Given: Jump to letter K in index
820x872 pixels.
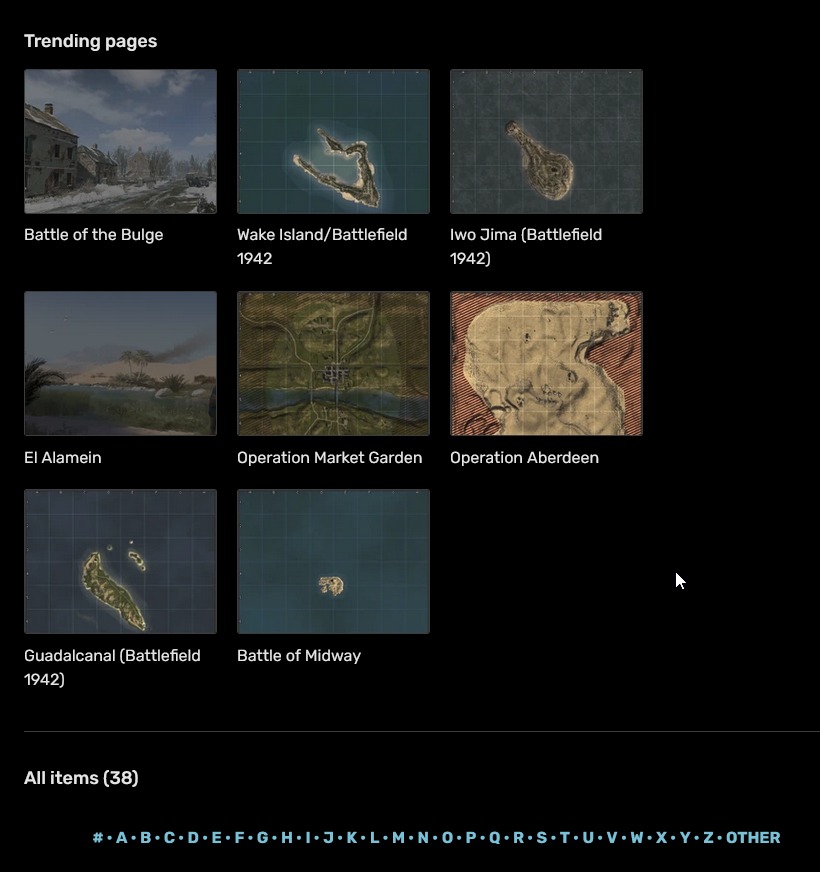Looking at the screenshot, I should (x=352, y=838).
